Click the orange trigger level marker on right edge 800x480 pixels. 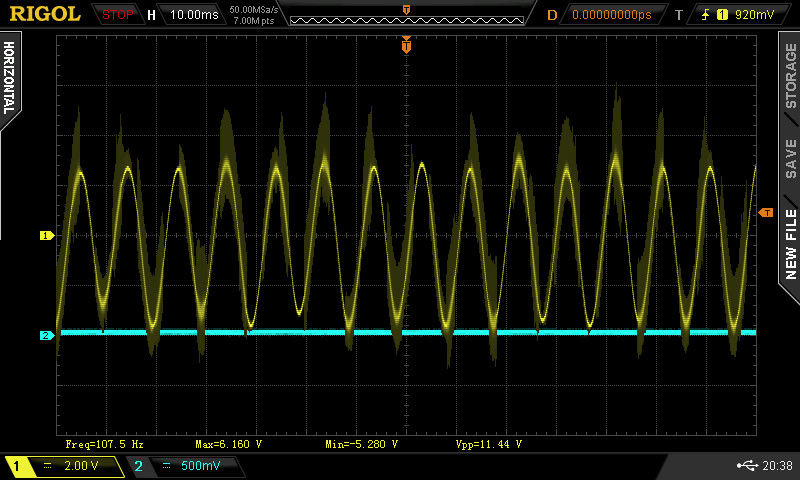[x=766, y=212]
